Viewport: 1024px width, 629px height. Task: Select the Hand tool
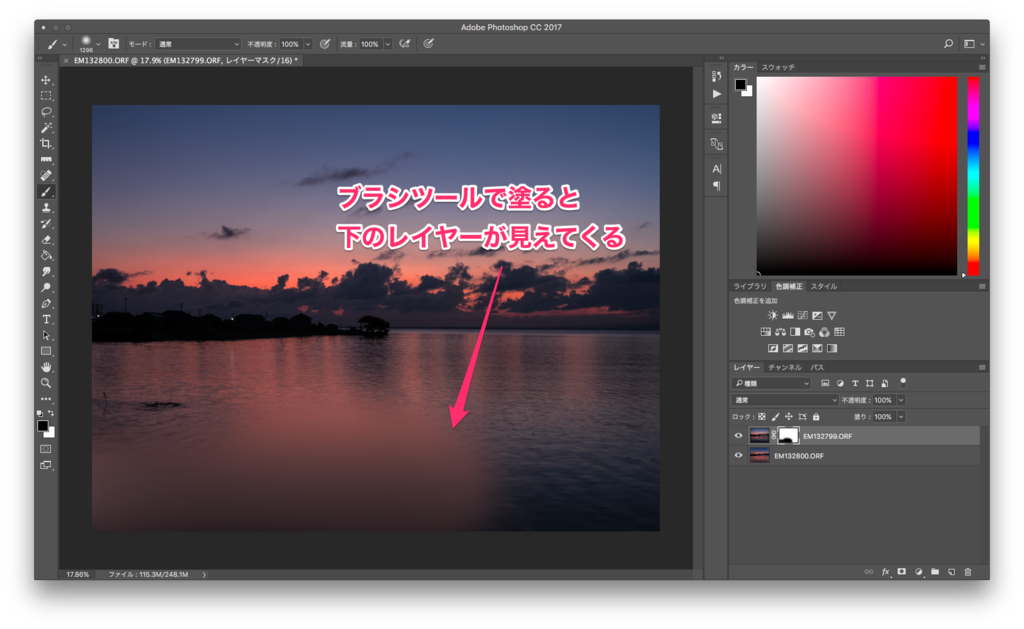[x=46, y=367]
